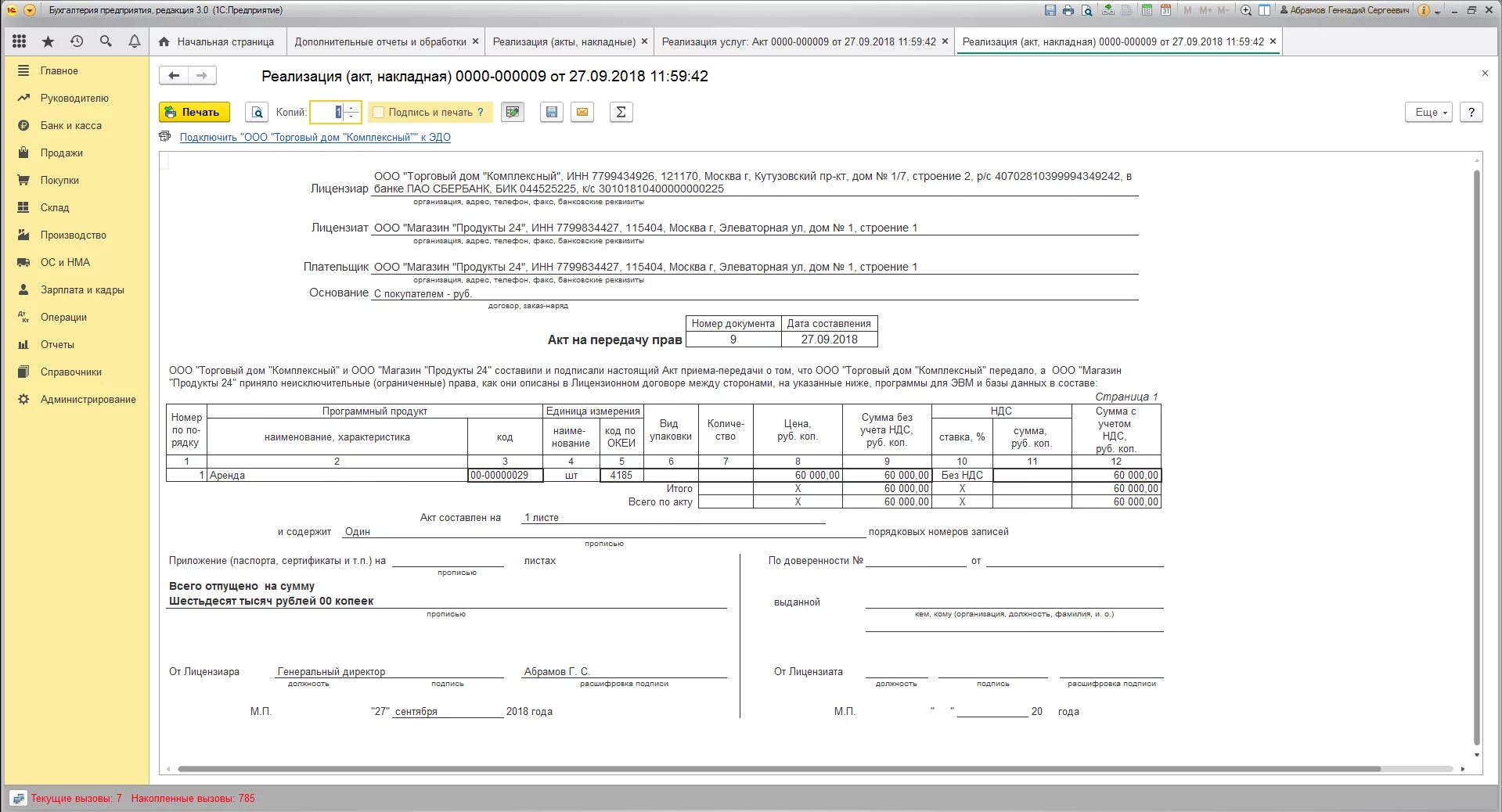Click the printer icon in title bar
1502x812 pixels.
click(x=1068, y=10)
